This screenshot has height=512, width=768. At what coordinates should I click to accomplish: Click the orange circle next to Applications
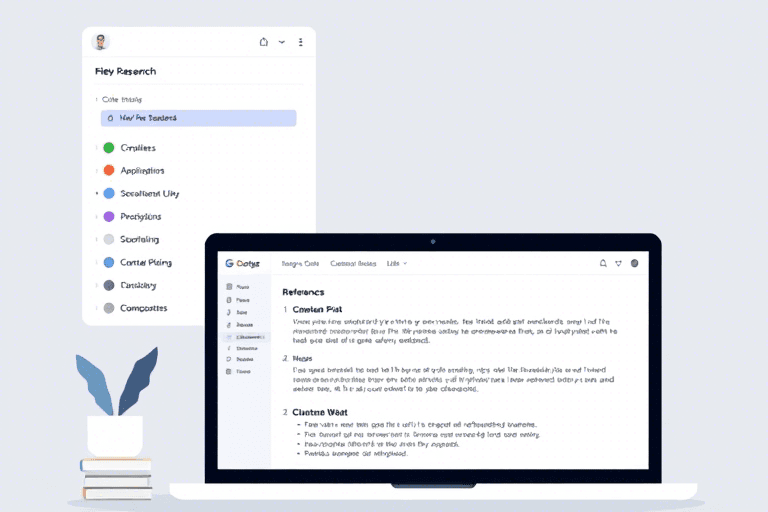coord(109,171)
